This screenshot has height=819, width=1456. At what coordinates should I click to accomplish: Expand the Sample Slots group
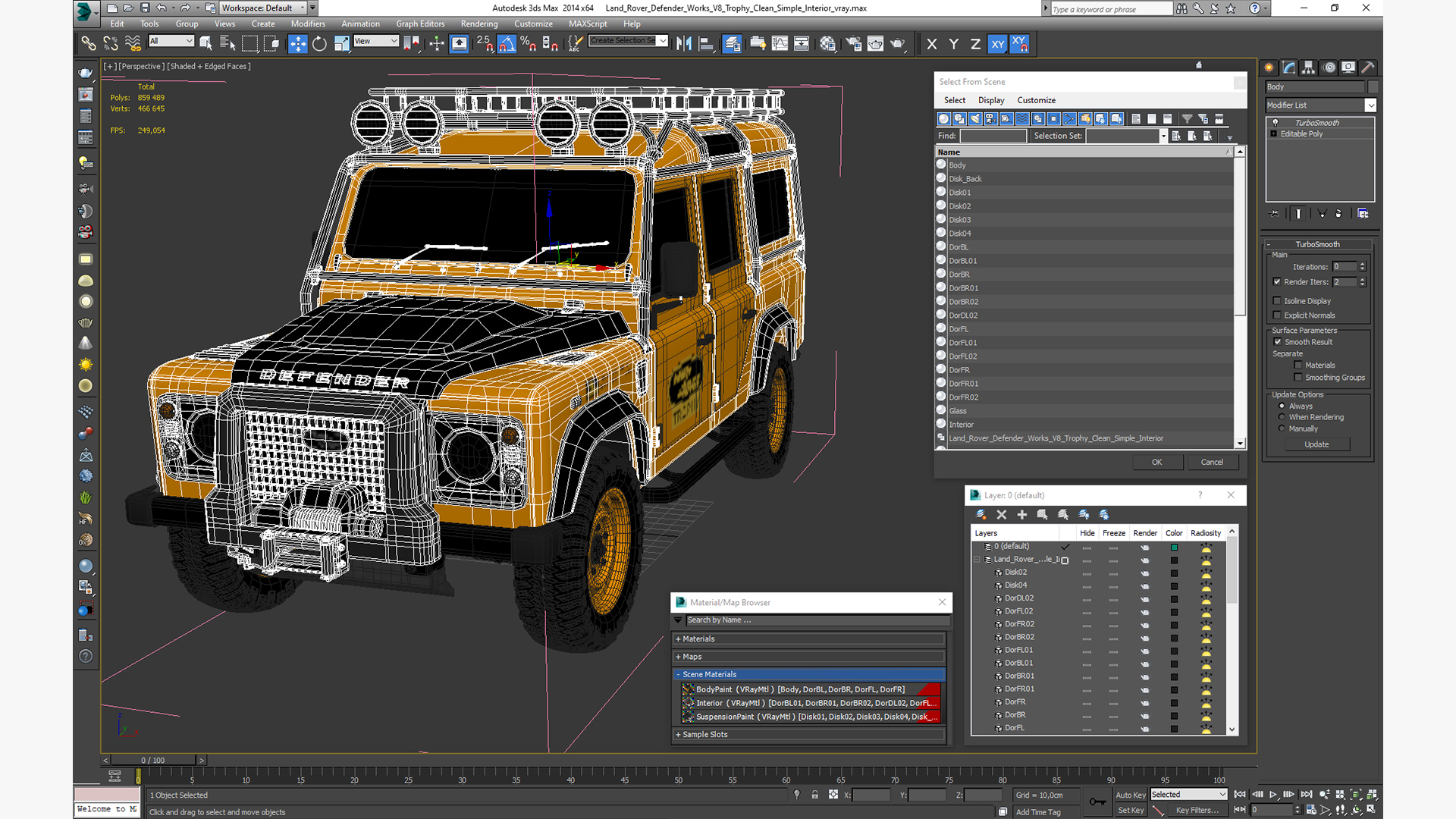coord(808,735)
